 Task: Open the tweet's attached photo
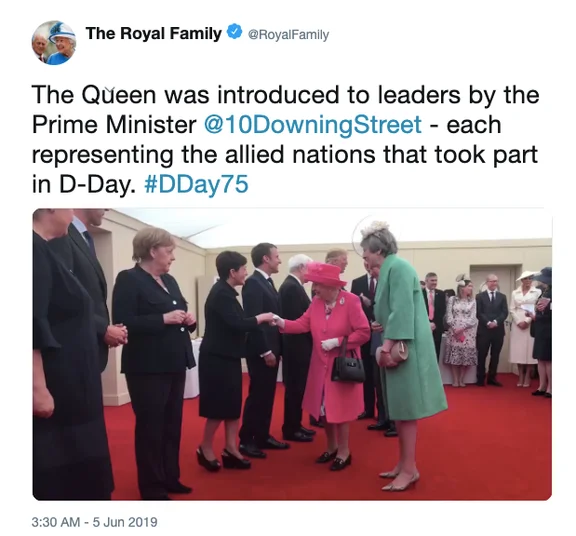(292, 354)
